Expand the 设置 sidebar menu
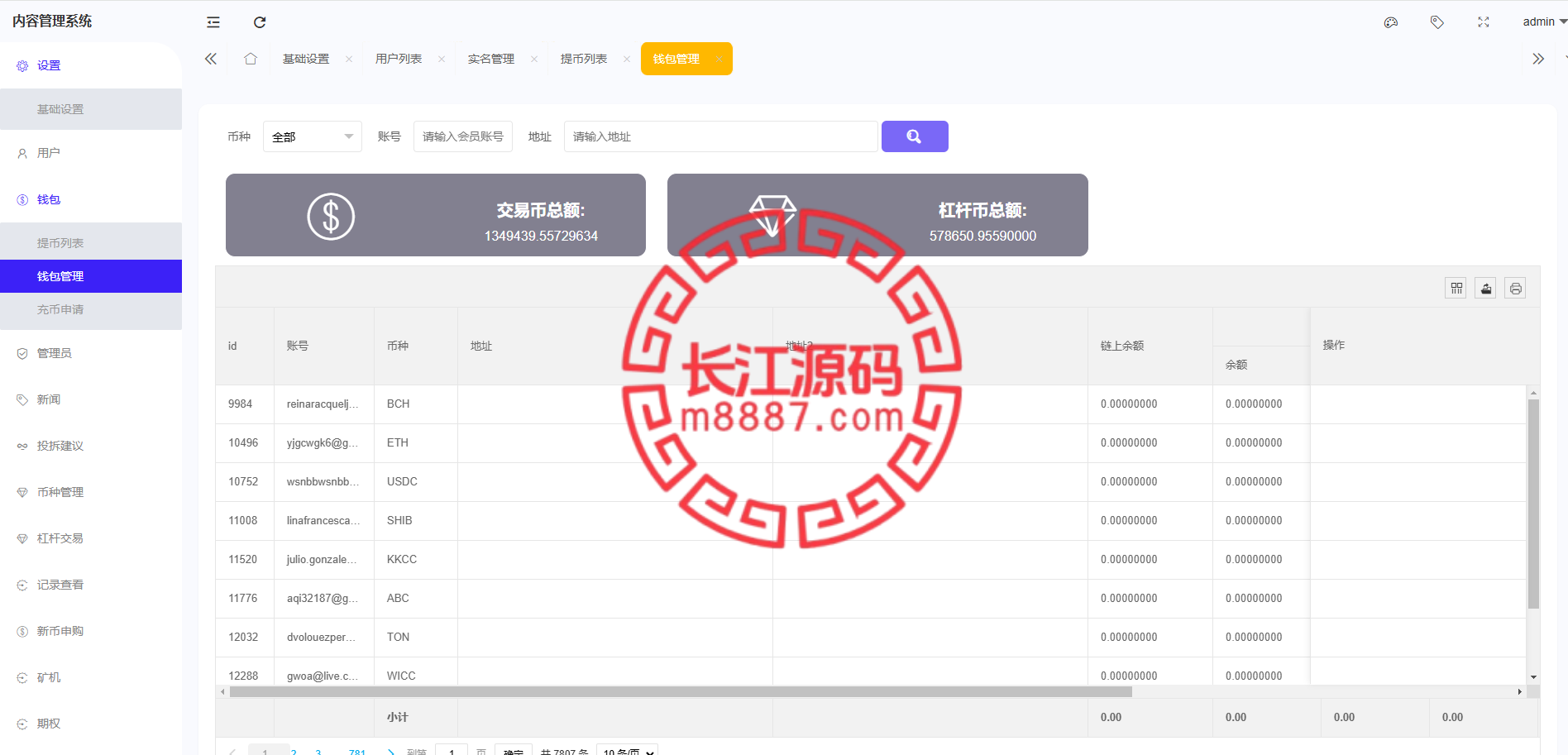 pos(91,65)
